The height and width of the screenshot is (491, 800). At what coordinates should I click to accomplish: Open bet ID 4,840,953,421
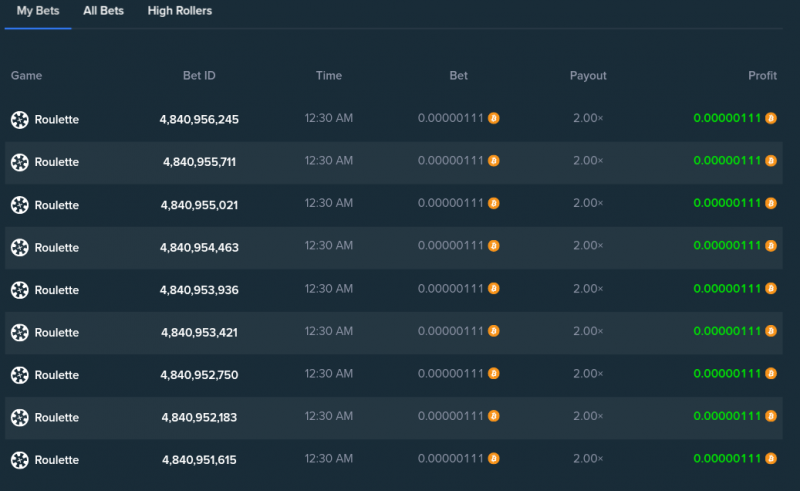coord(199,333)
